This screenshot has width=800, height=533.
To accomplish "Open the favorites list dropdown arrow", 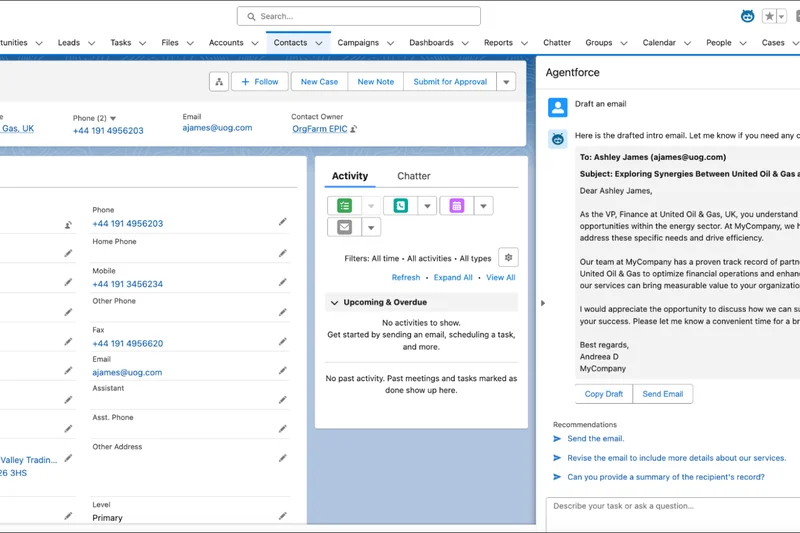I will click(782, 16).
